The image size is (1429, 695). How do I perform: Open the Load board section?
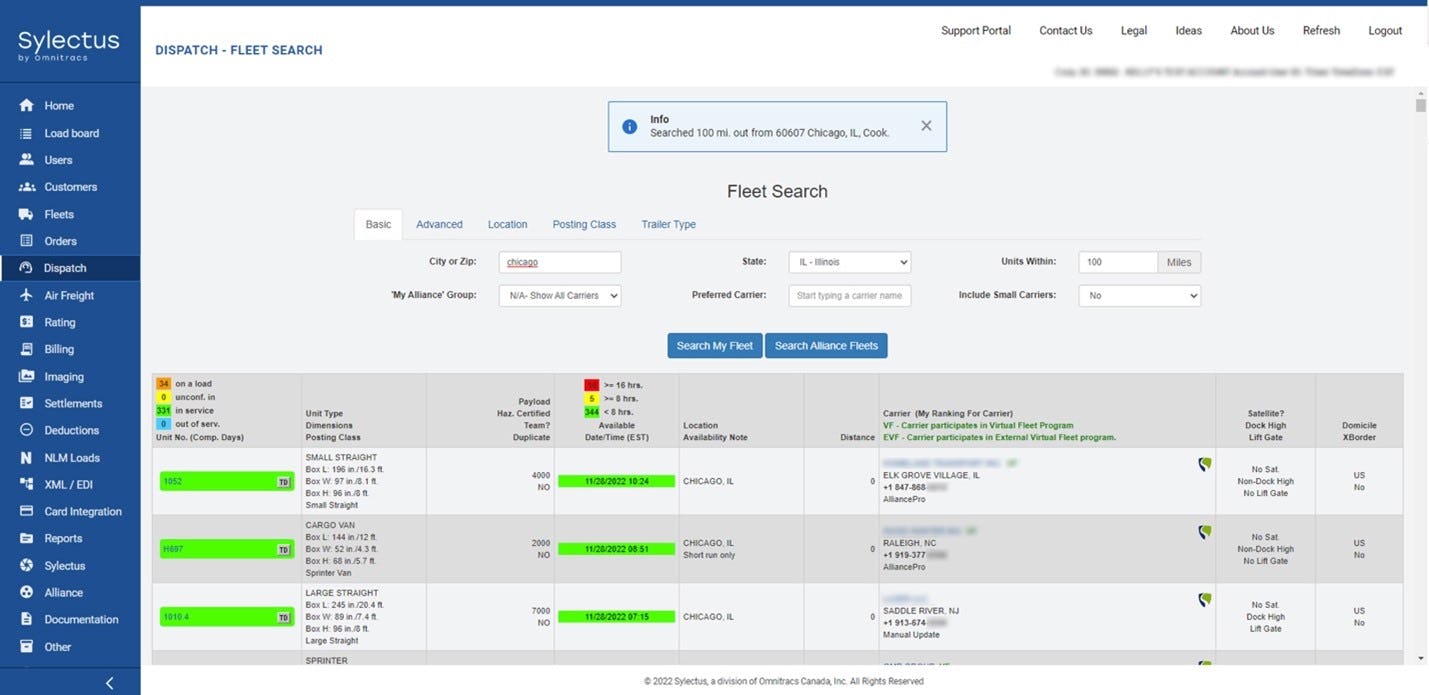click(71, 132)
